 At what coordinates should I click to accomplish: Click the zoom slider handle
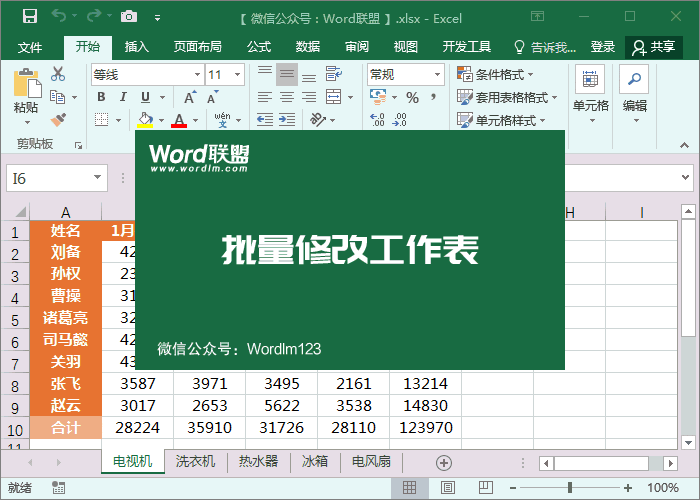570,488
